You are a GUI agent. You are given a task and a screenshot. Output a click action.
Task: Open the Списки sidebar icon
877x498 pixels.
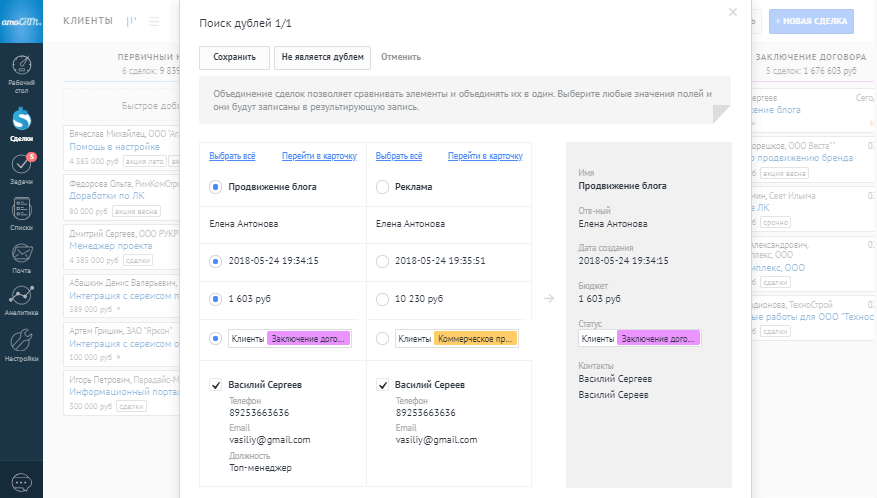(x=21, y=212)
